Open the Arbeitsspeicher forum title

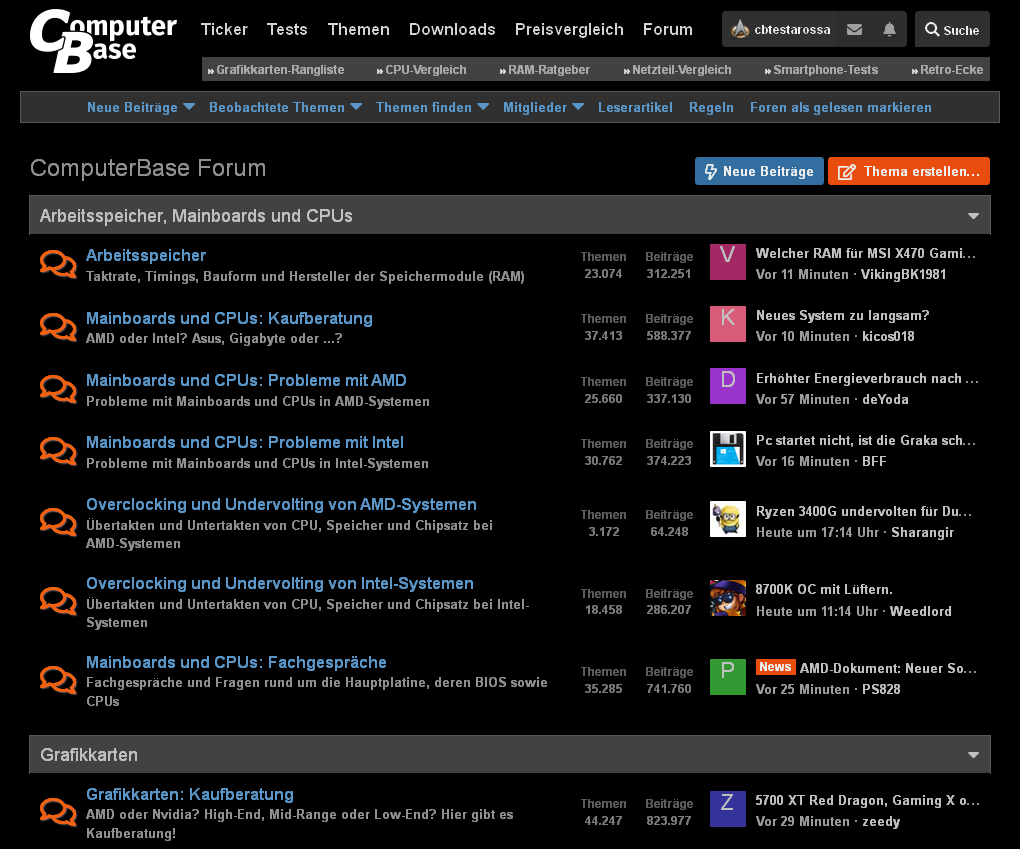(x=146, y=255)
